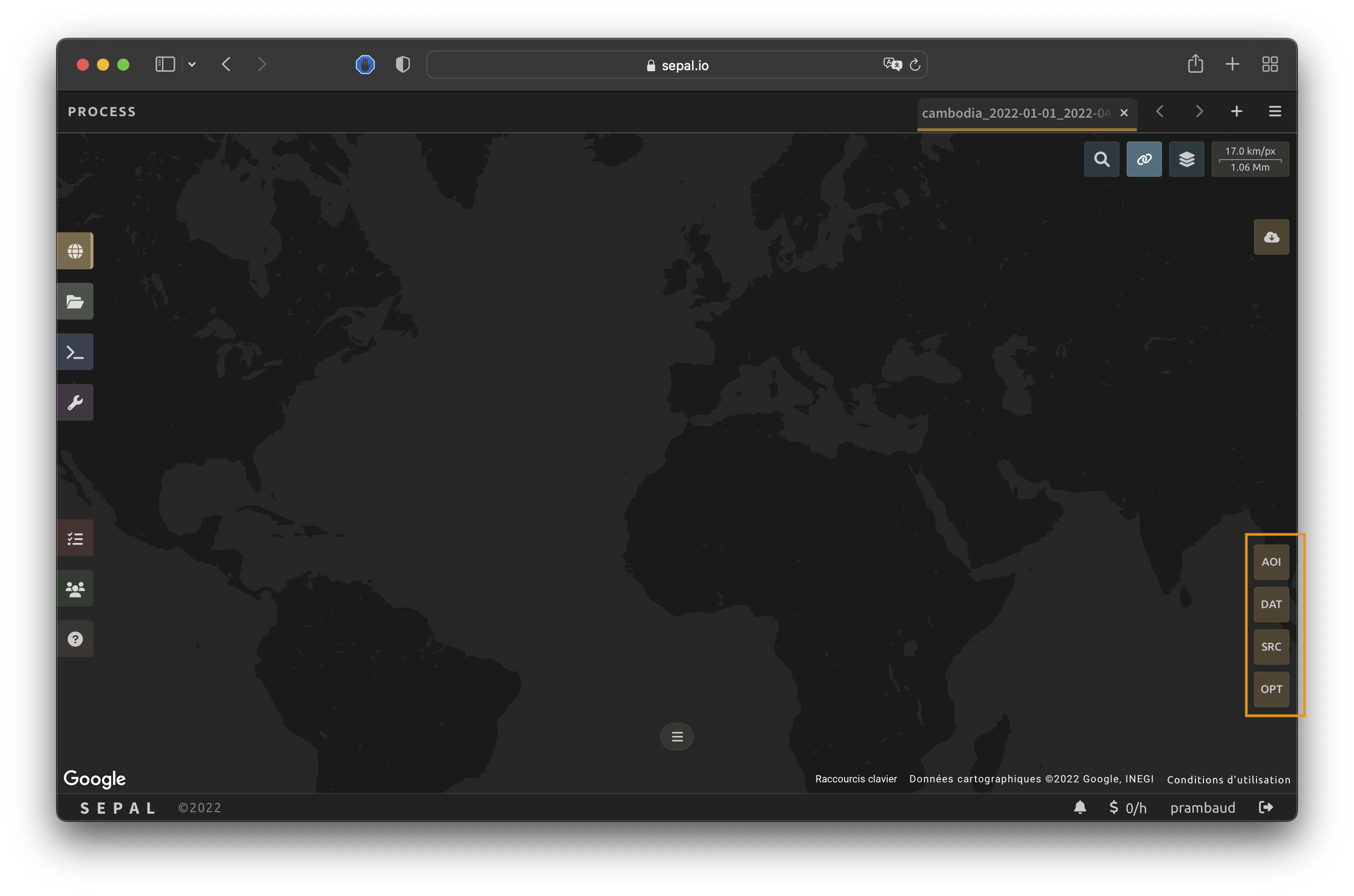The height and width of the screenshot is (896, 1354).
Task: Open the OPT options panel
Action: [1271, 689]
